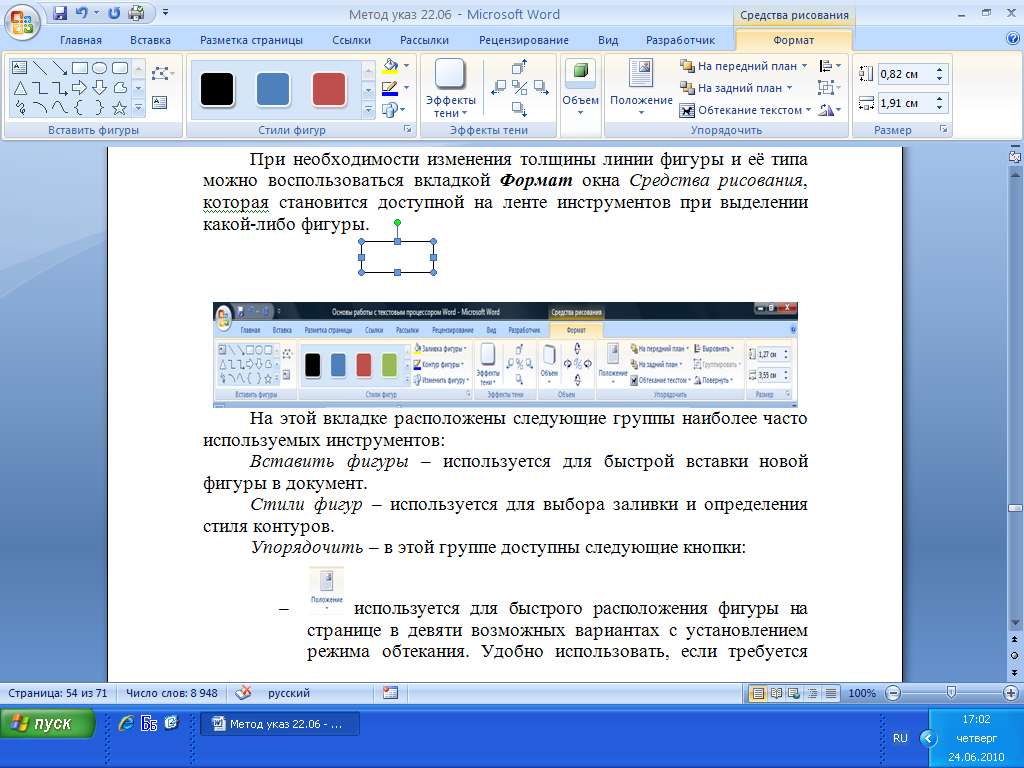
Task: Click the shape height field 0,82 см
Action: pyautogui.click(x=907, y=74)
